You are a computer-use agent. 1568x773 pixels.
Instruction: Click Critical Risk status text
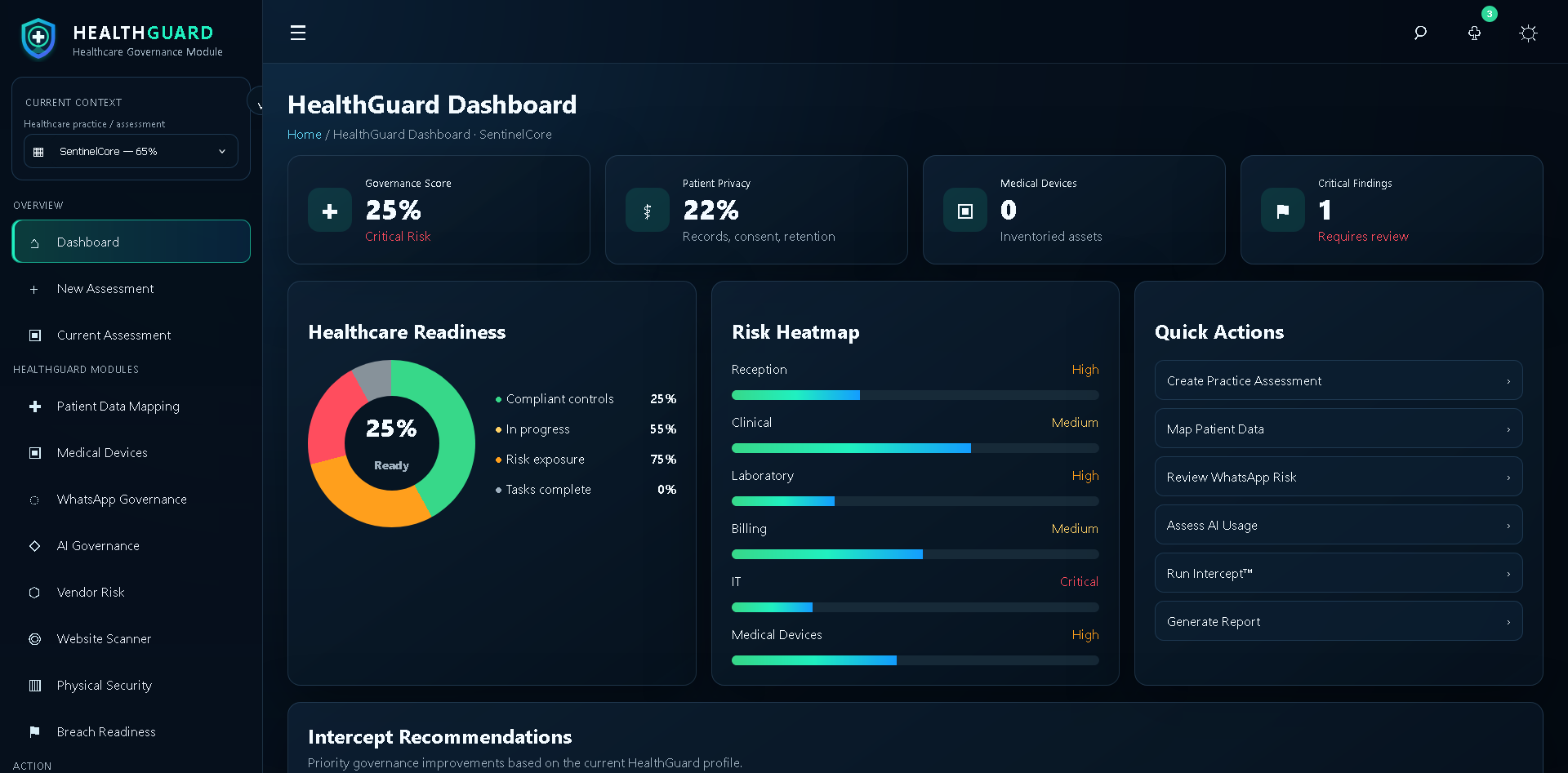pyautogui.click(x=398, y=237)
